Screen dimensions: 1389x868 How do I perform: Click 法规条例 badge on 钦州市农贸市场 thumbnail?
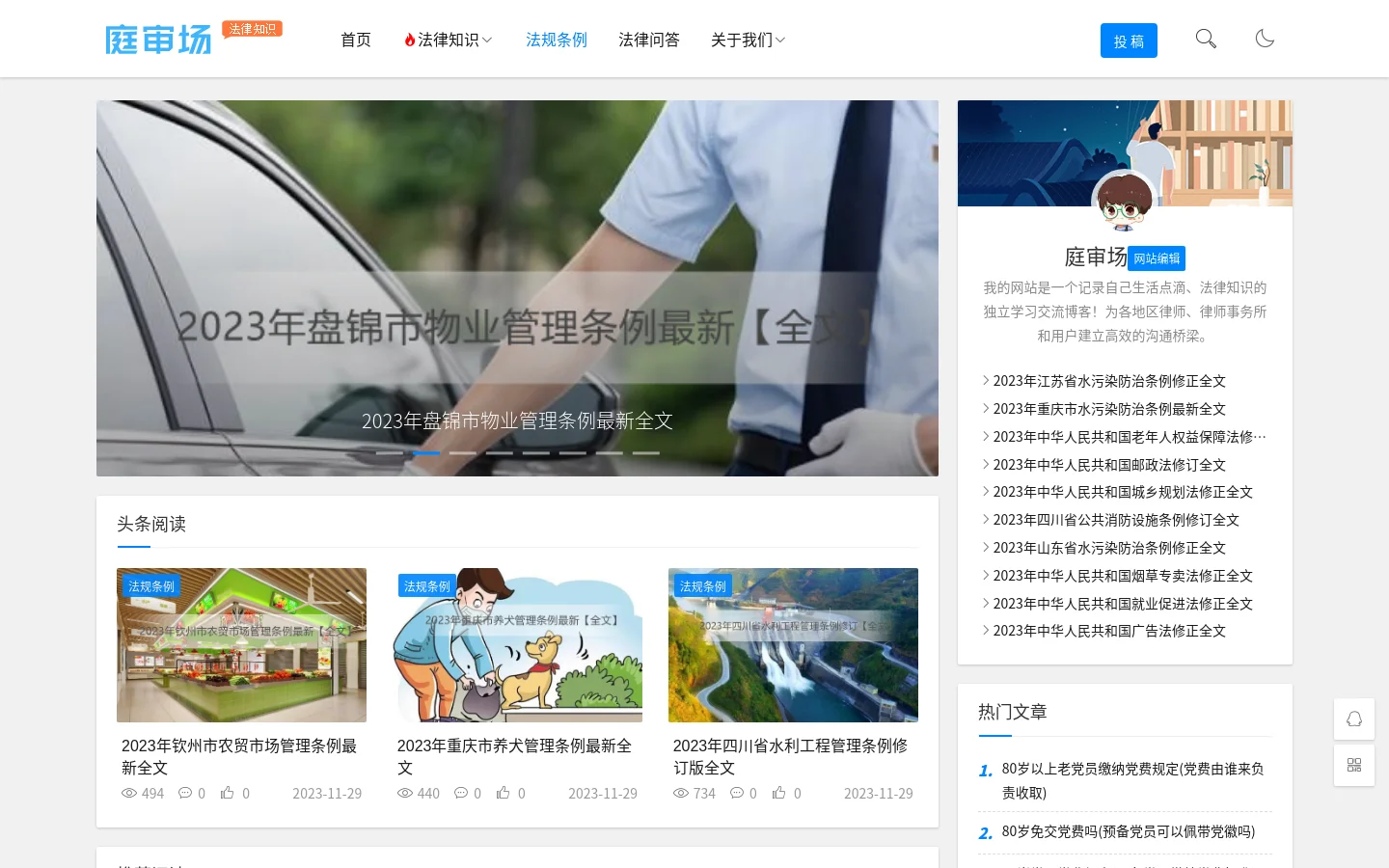click(151, 586)
